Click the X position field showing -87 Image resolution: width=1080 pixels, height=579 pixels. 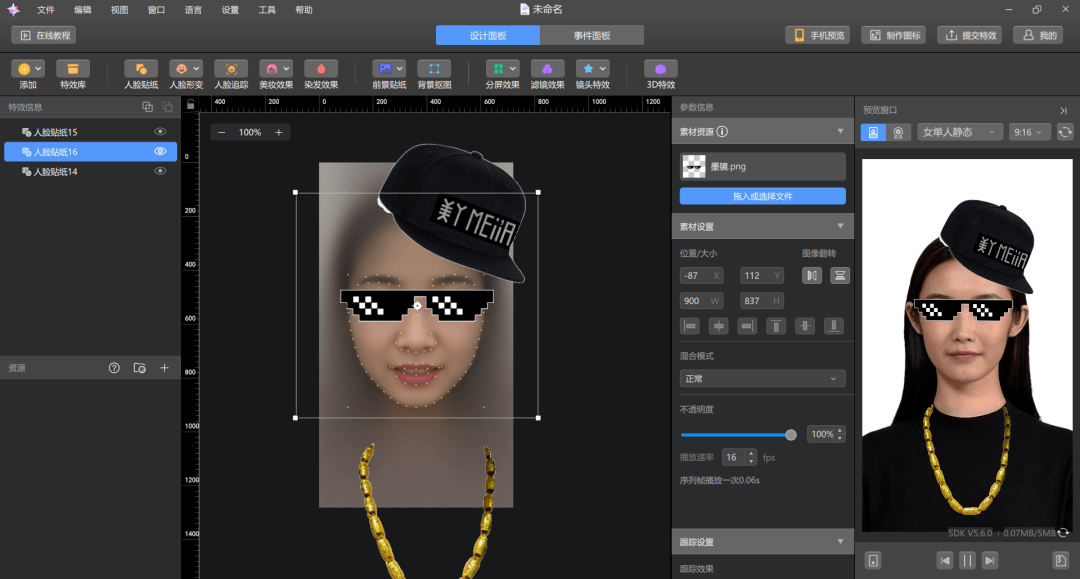pos(701,275)
